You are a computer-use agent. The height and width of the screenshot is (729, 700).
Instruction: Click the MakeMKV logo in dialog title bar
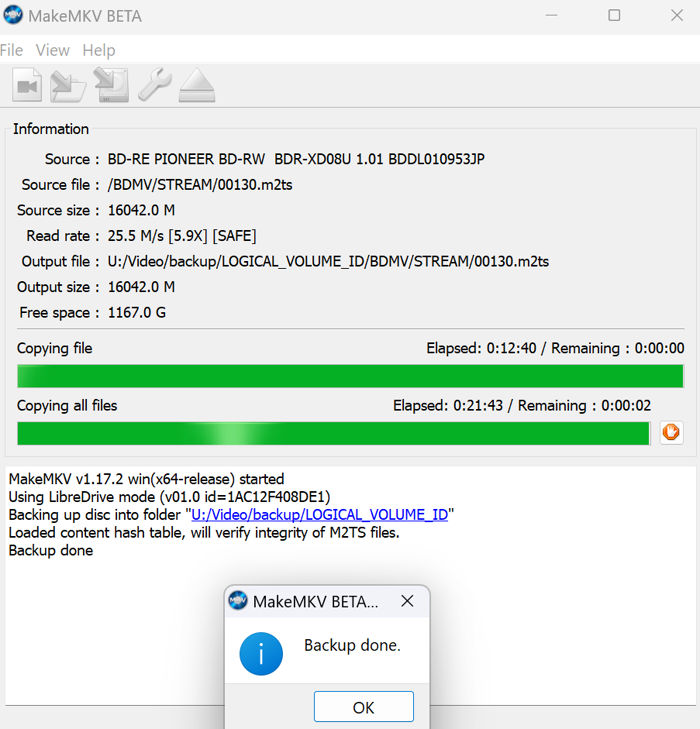[238, 601]
